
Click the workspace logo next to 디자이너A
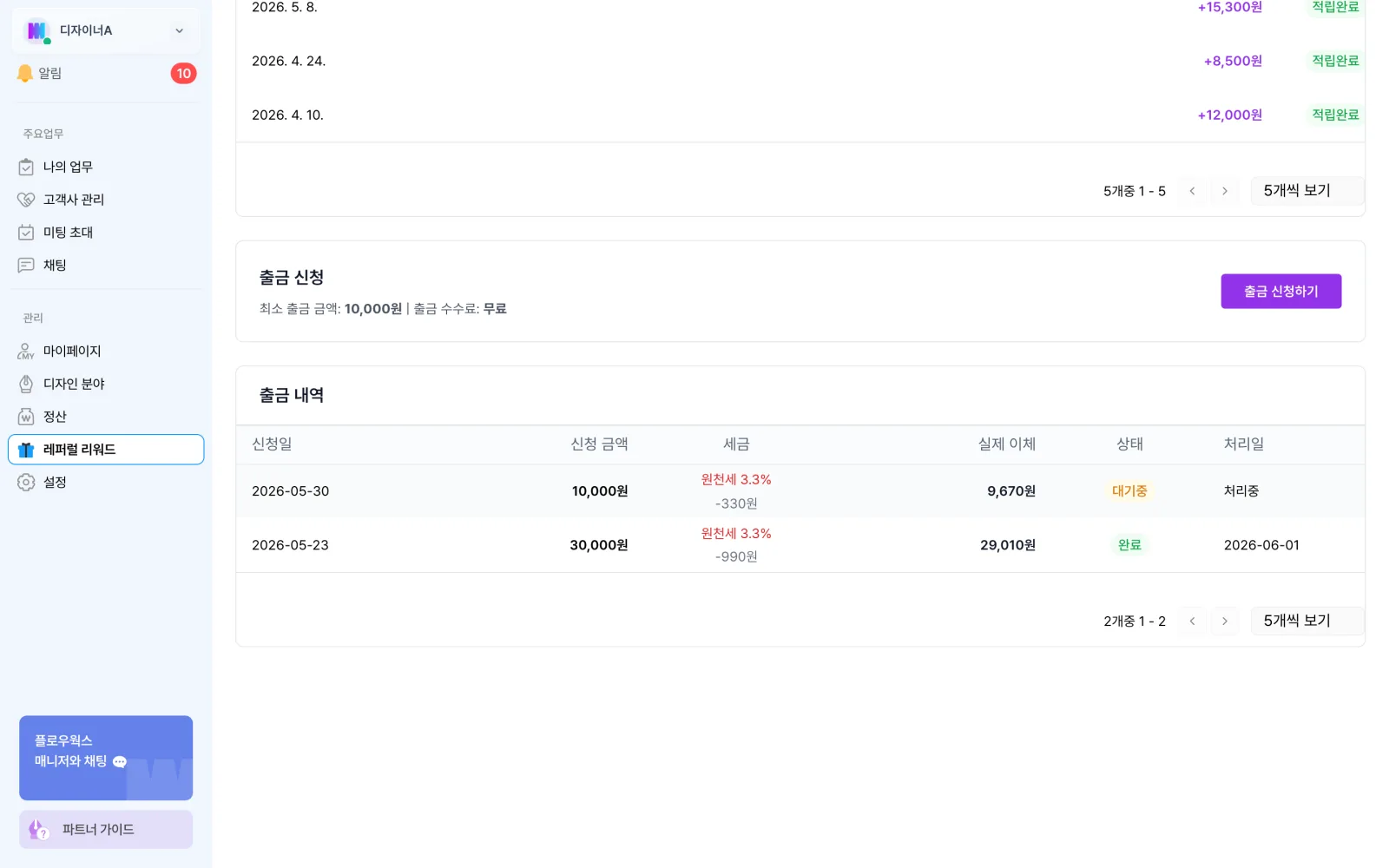click(x=36, y=31)
